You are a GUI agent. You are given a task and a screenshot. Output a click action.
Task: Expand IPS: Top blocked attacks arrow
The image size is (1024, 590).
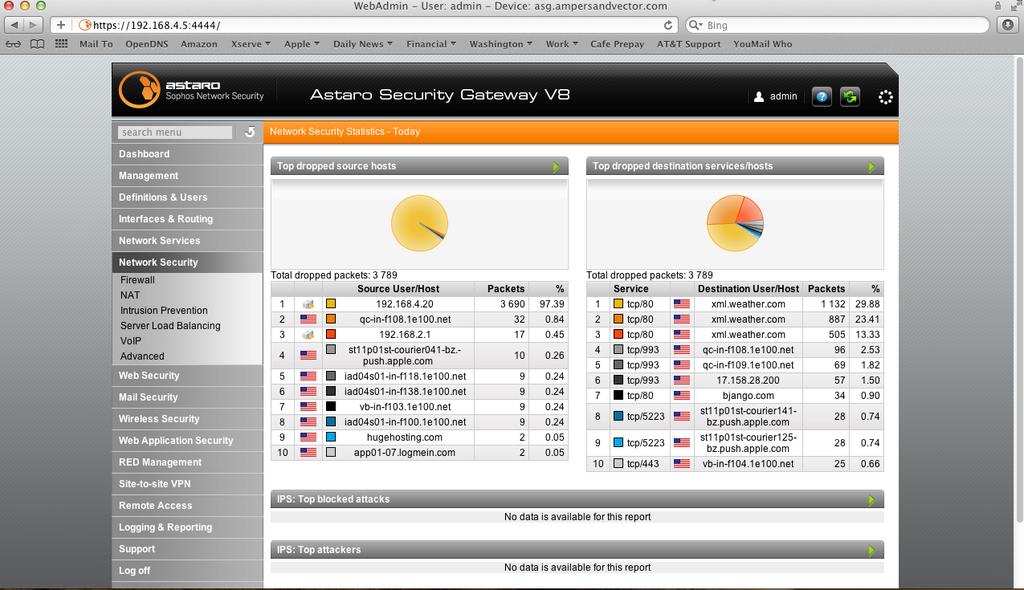coord(871,500)
